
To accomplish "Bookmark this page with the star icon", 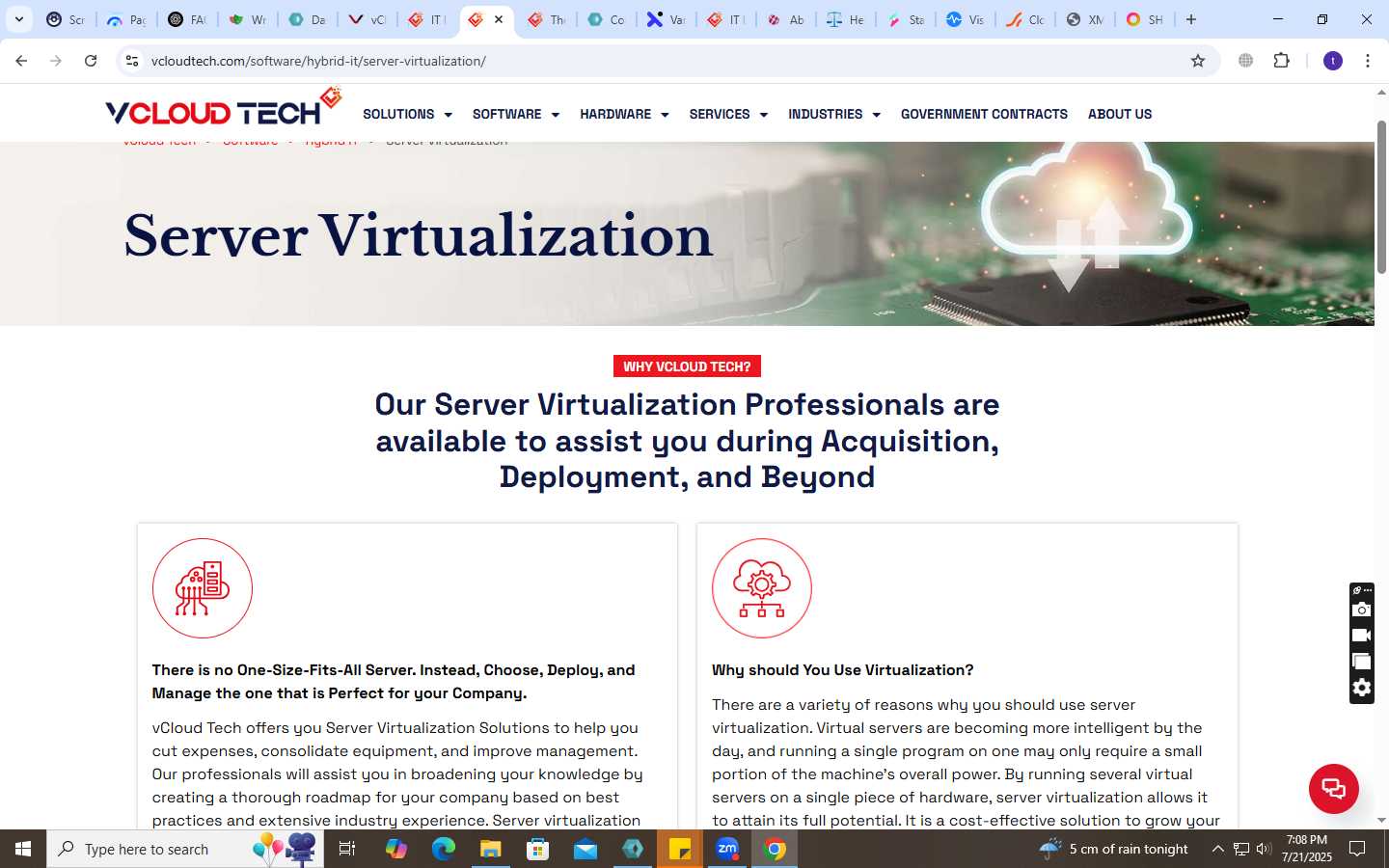I will point(1198,61).
